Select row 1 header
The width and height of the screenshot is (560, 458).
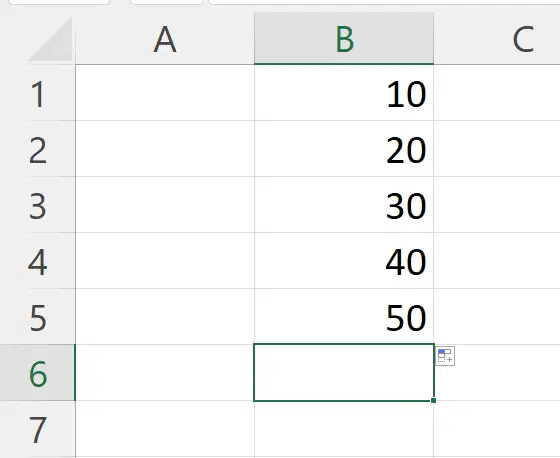pos(38,93)
